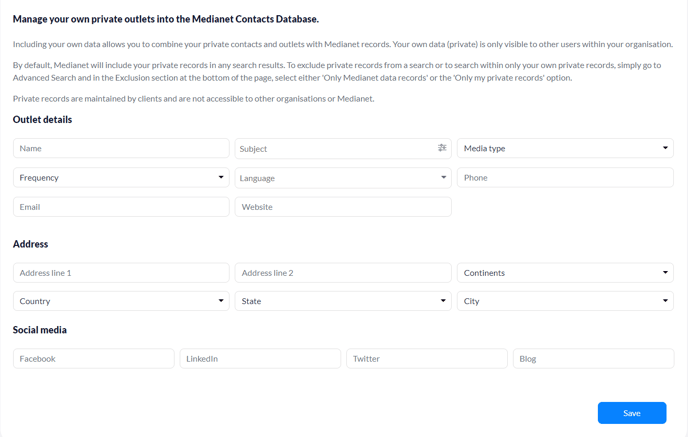Open the City dropdown
The image size is (688, 437).
565,301
